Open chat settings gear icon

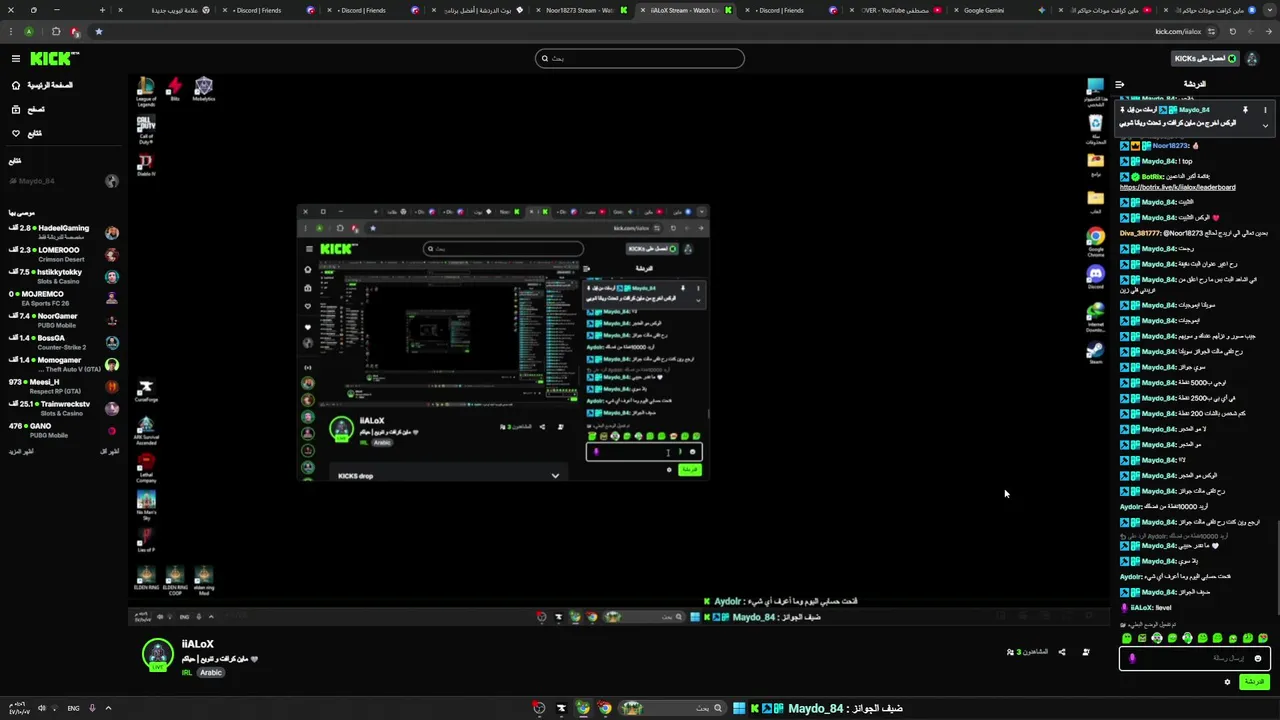[x=1227, y=682]
